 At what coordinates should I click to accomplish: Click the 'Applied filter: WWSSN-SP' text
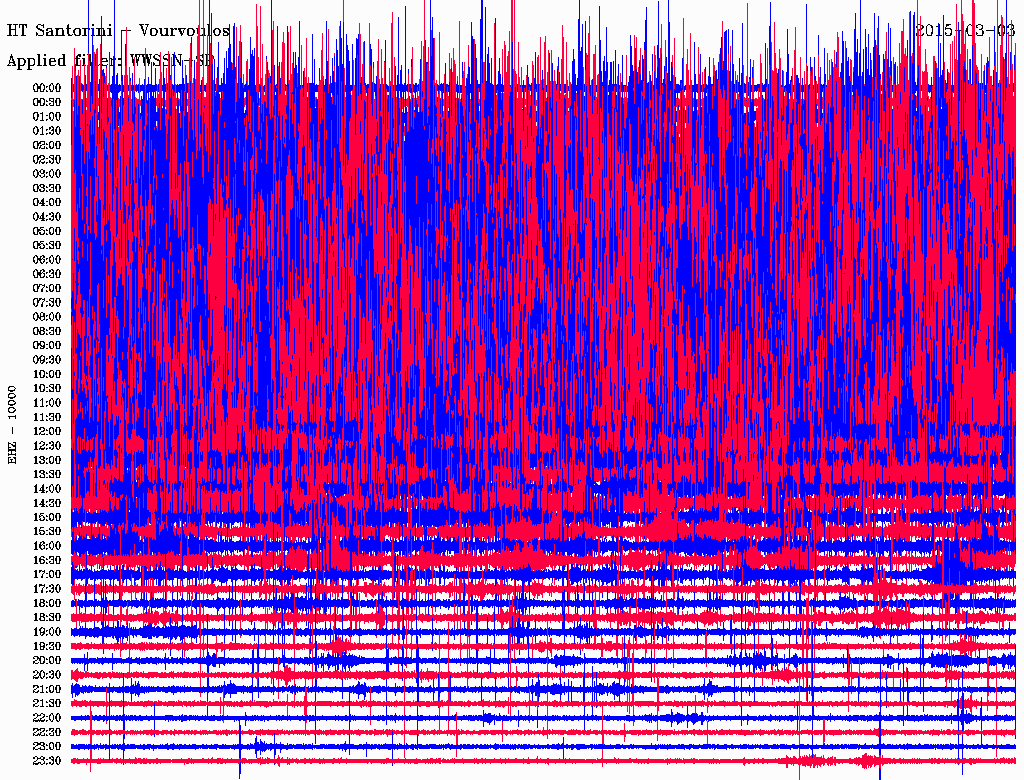(x=110, y=60)
